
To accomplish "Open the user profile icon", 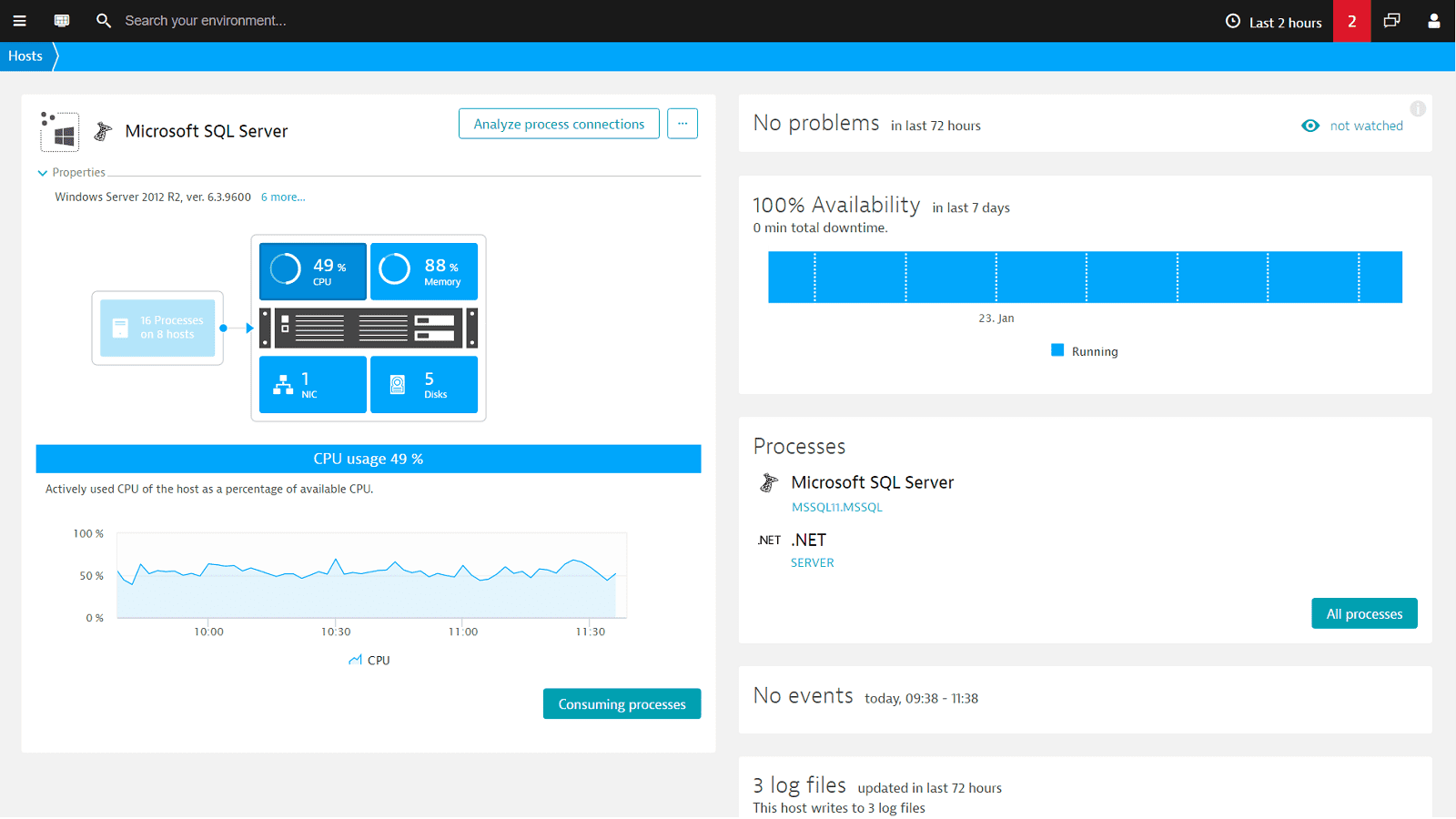I will (x=1433, y=21).
